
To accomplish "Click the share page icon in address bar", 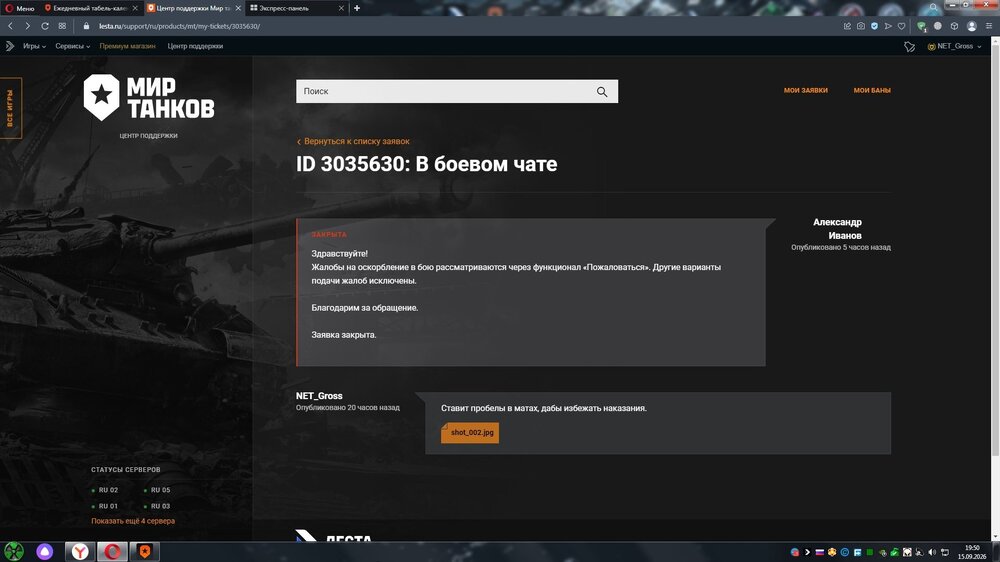I will [847, 26].
